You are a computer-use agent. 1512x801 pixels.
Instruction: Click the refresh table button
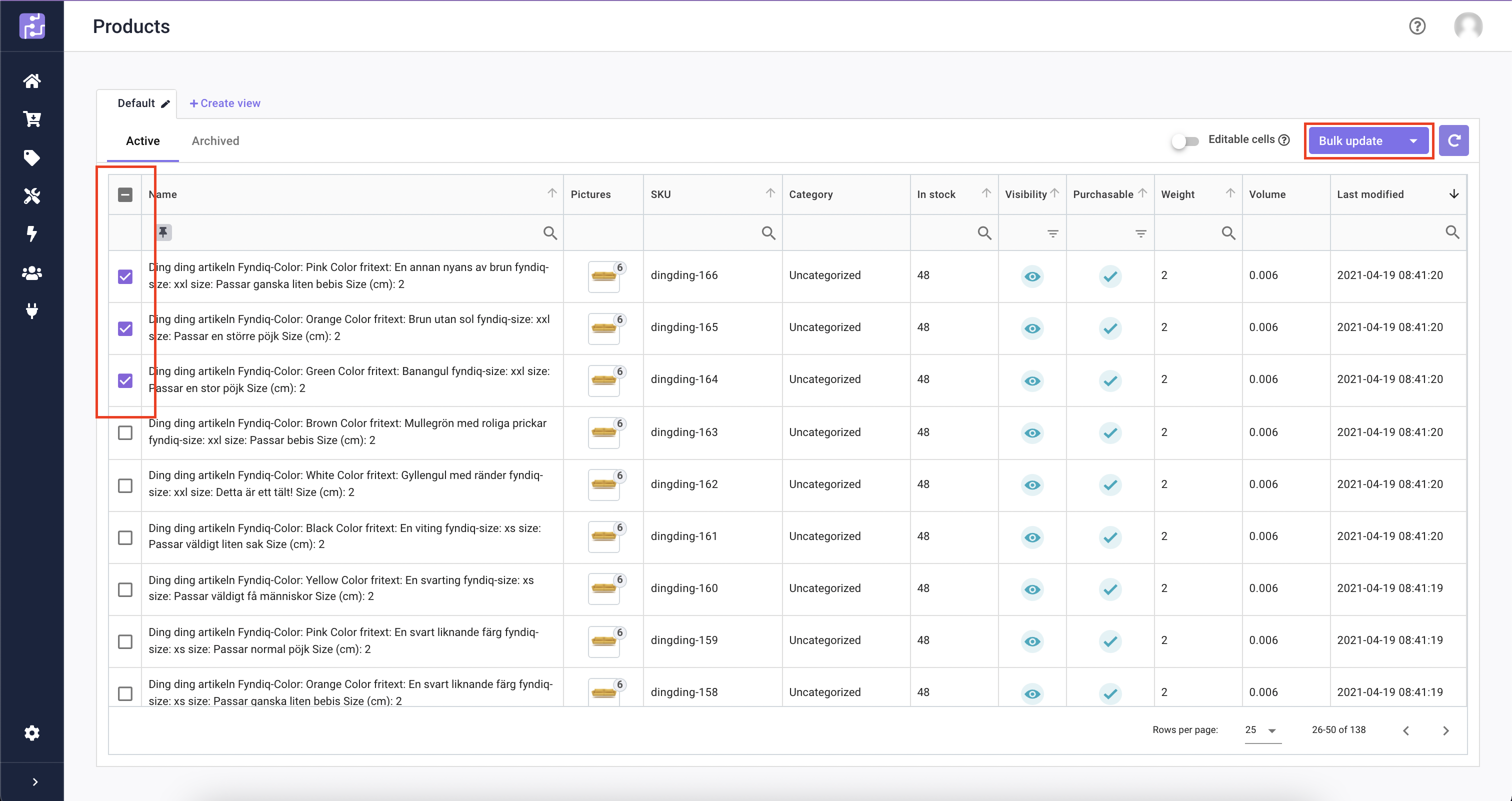pyautogui.click(x=1453, y=141)
